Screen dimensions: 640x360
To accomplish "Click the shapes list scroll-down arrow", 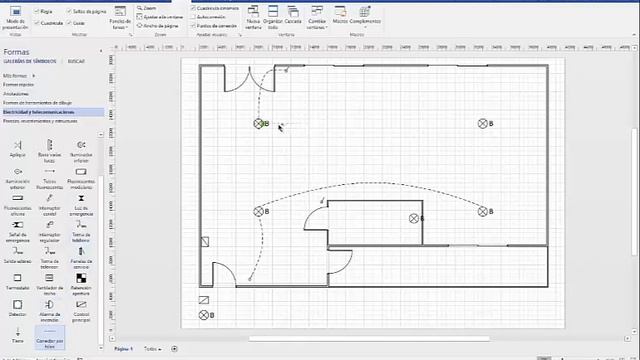I will tap(101, 348).
